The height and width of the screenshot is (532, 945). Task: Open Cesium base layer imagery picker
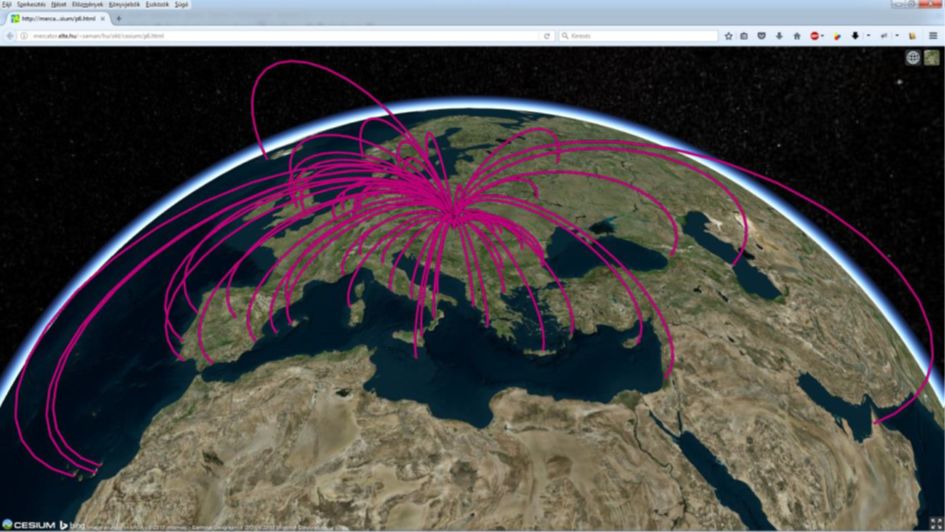[932, 58]
